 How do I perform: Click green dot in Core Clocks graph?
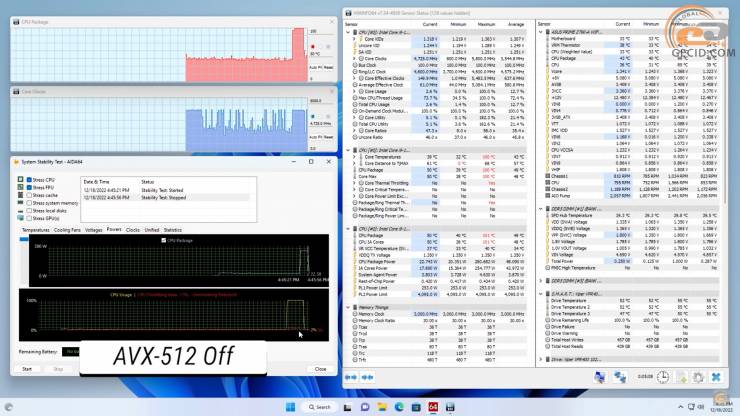click(312, 116)
